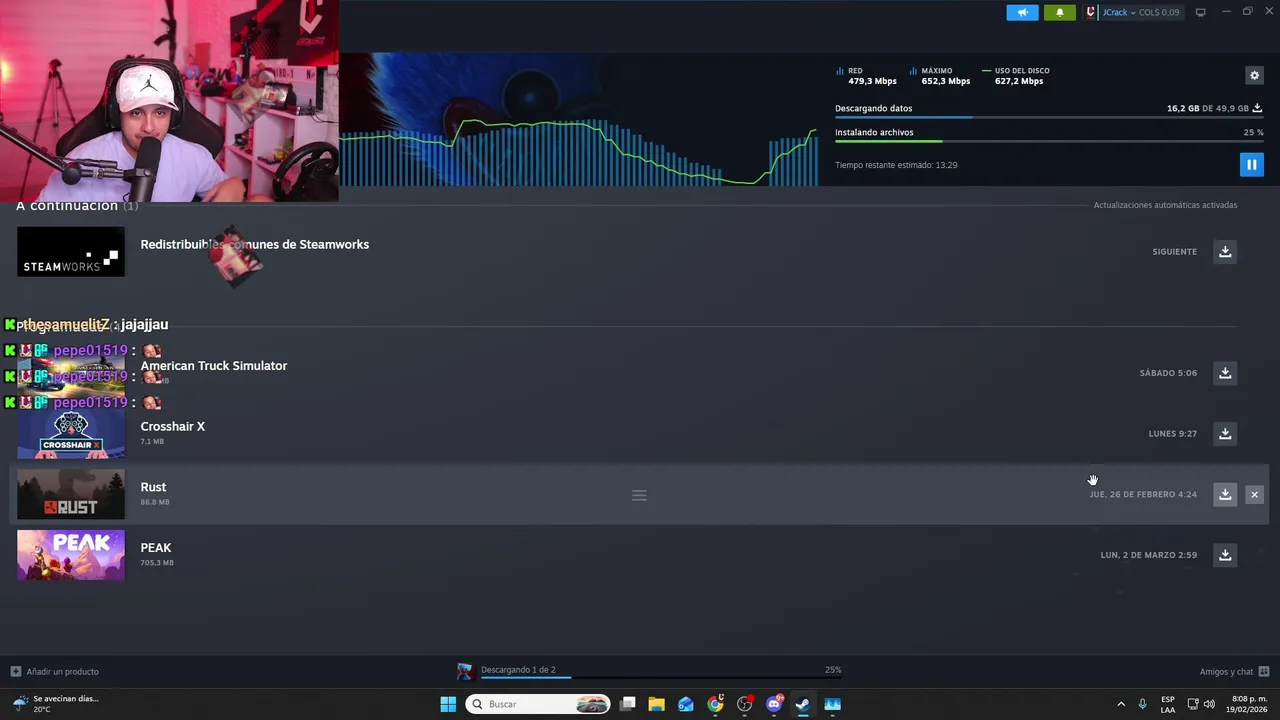Switch the ESP LAA input language

[1168, 704]
